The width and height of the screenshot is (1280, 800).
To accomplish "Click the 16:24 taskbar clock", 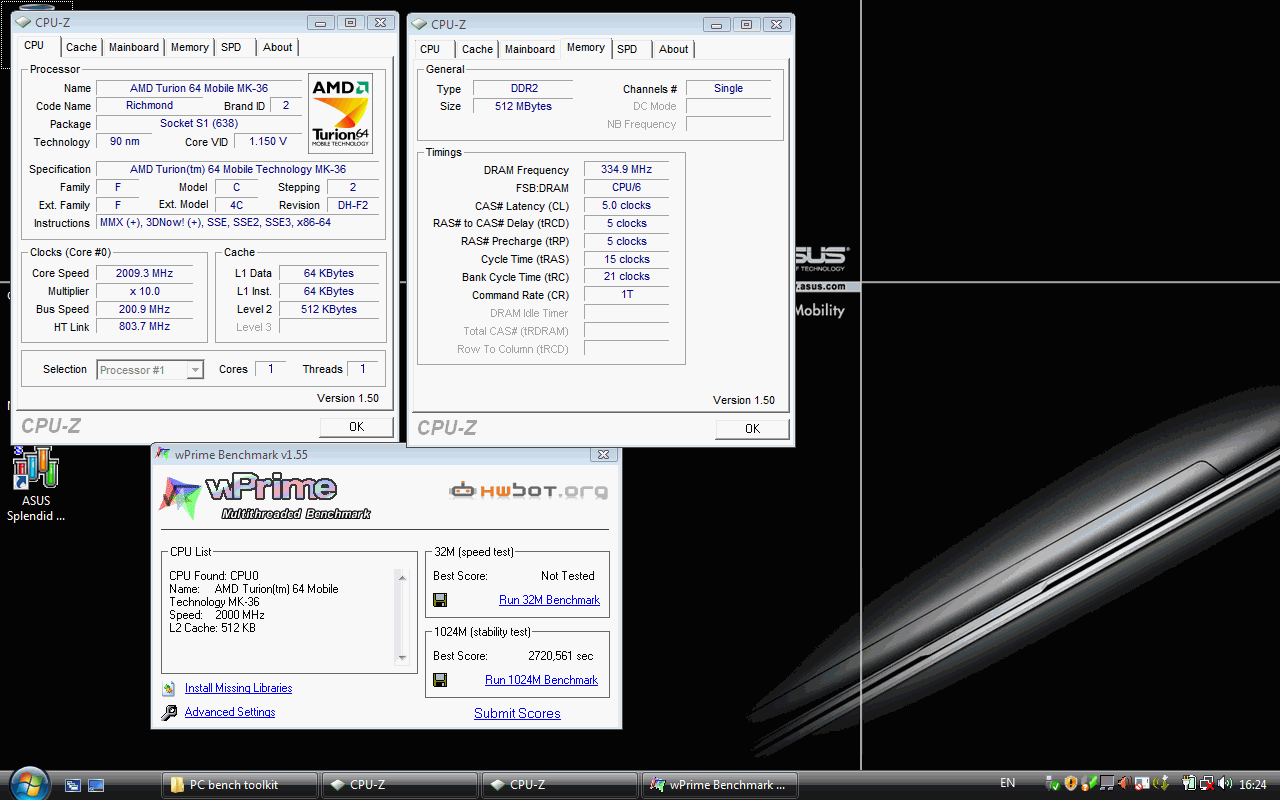I will tap(1253, 785).
